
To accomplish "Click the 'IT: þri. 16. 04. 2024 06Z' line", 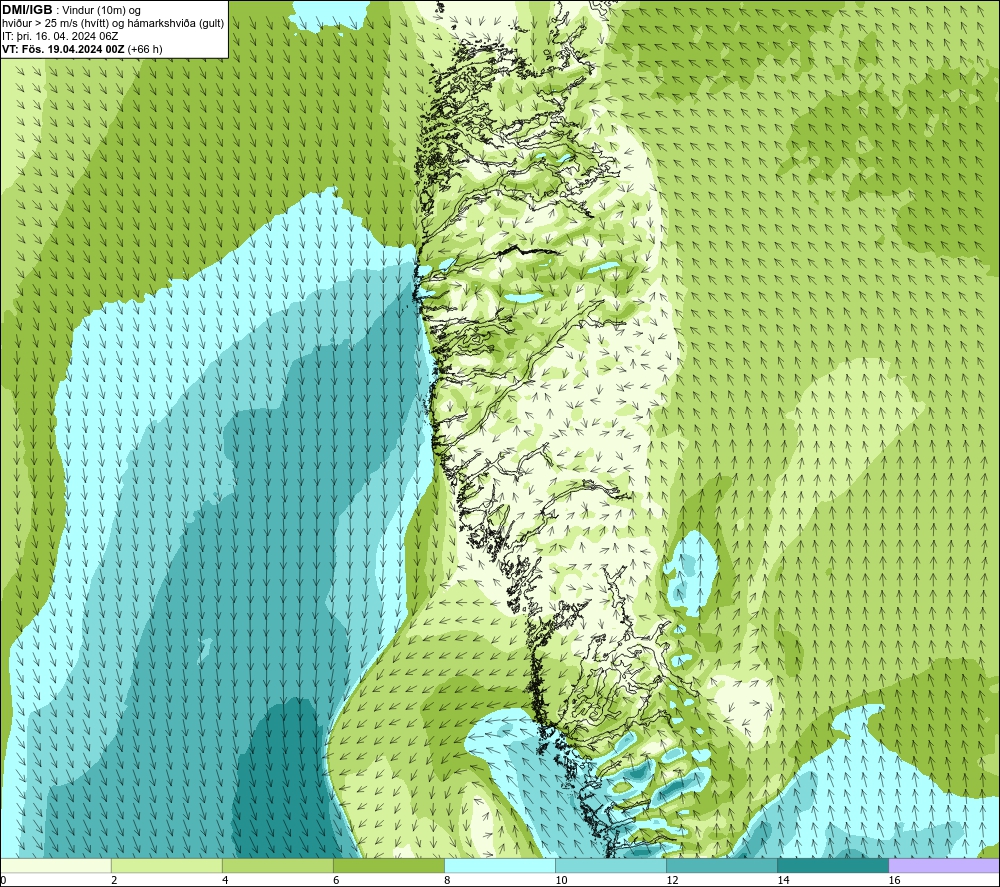I will [61, 36].
